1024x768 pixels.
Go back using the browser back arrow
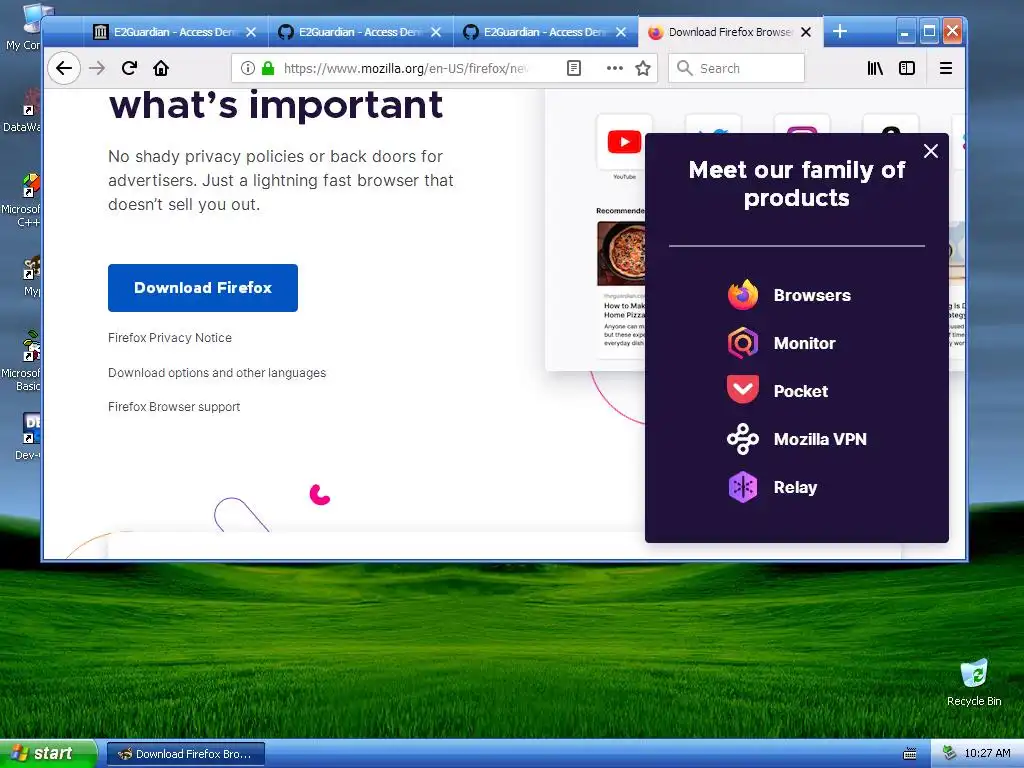coord(64,68)
